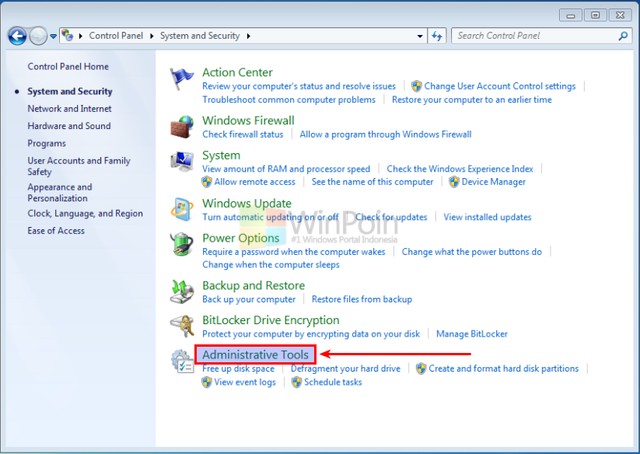
Task: Open Ease of Access category
Action: tap(56, 231)
